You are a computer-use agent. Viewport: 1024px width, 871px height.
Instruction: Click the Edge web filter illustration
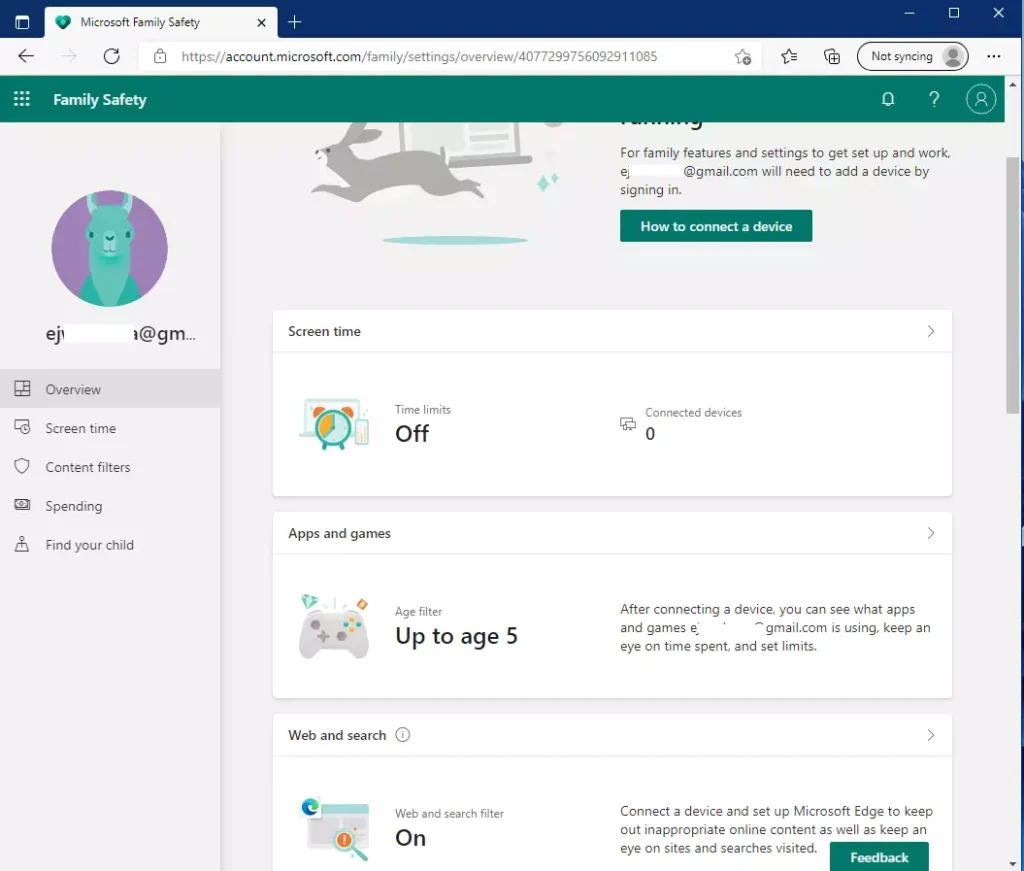click(x=335, y=829)
